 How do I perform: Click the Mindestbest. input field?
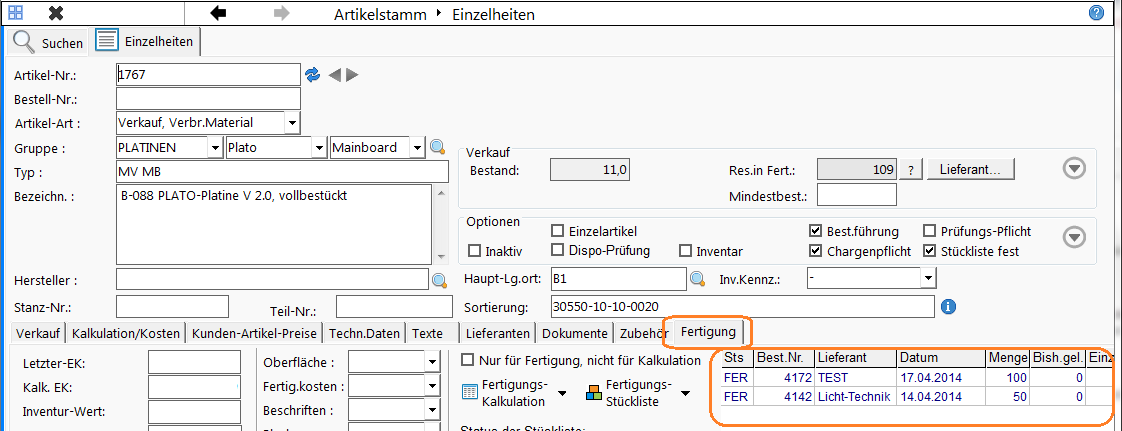tap(857, 195)
